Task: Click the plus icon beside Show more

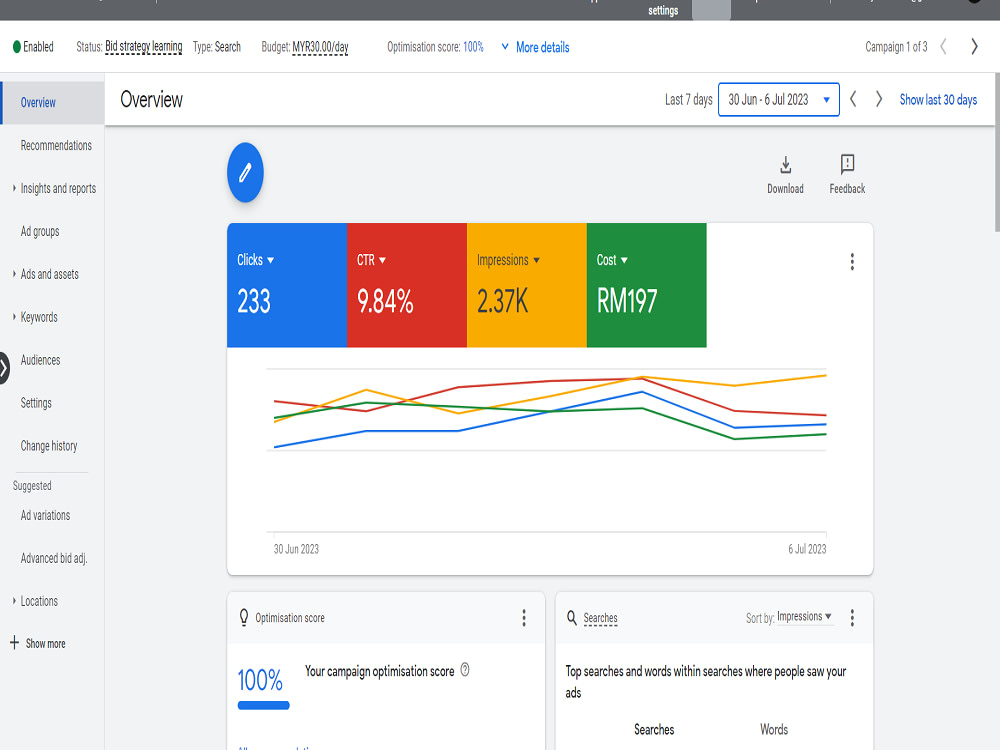Action: [15, 642]
